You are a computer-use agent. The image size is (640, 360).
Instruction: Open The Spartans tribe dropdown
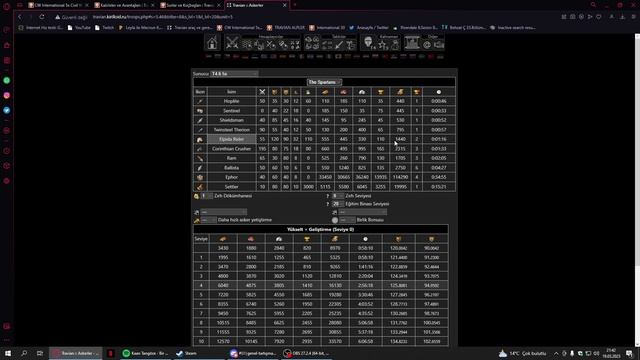click(324, 82)
